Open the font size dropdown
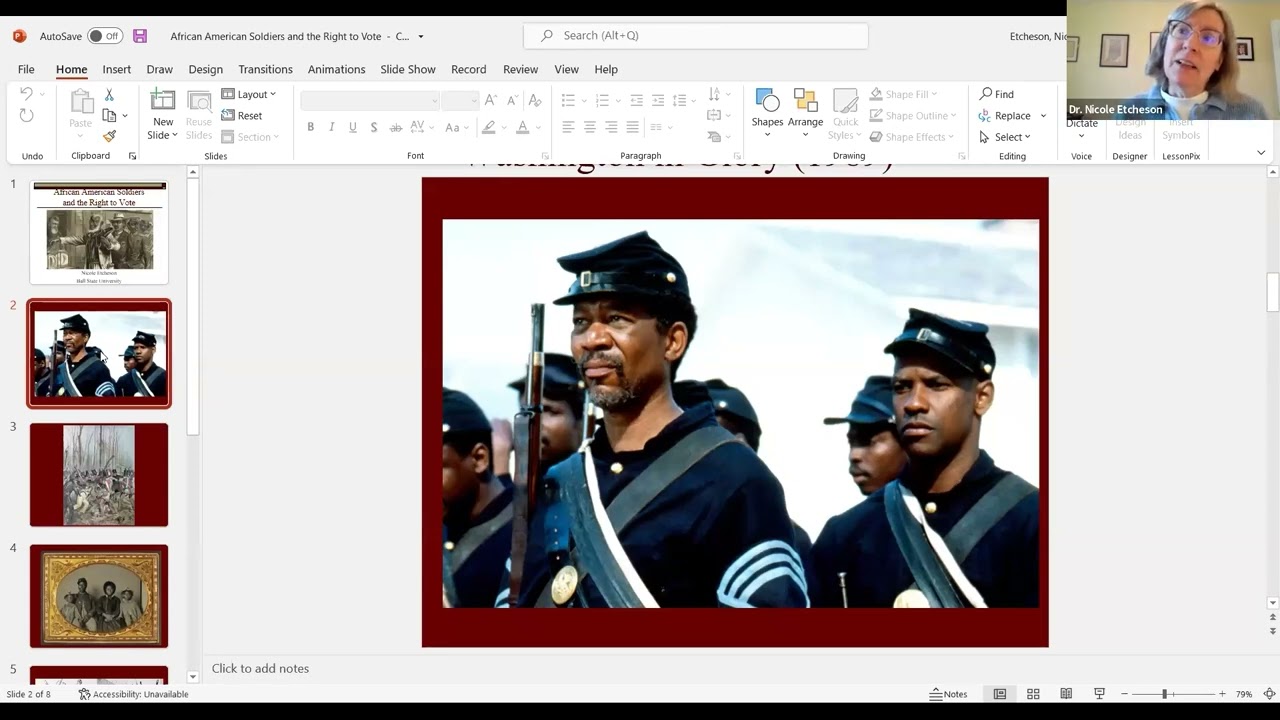Image resolution: width=1280 pixels, height=720 pixels. (460, 100)
